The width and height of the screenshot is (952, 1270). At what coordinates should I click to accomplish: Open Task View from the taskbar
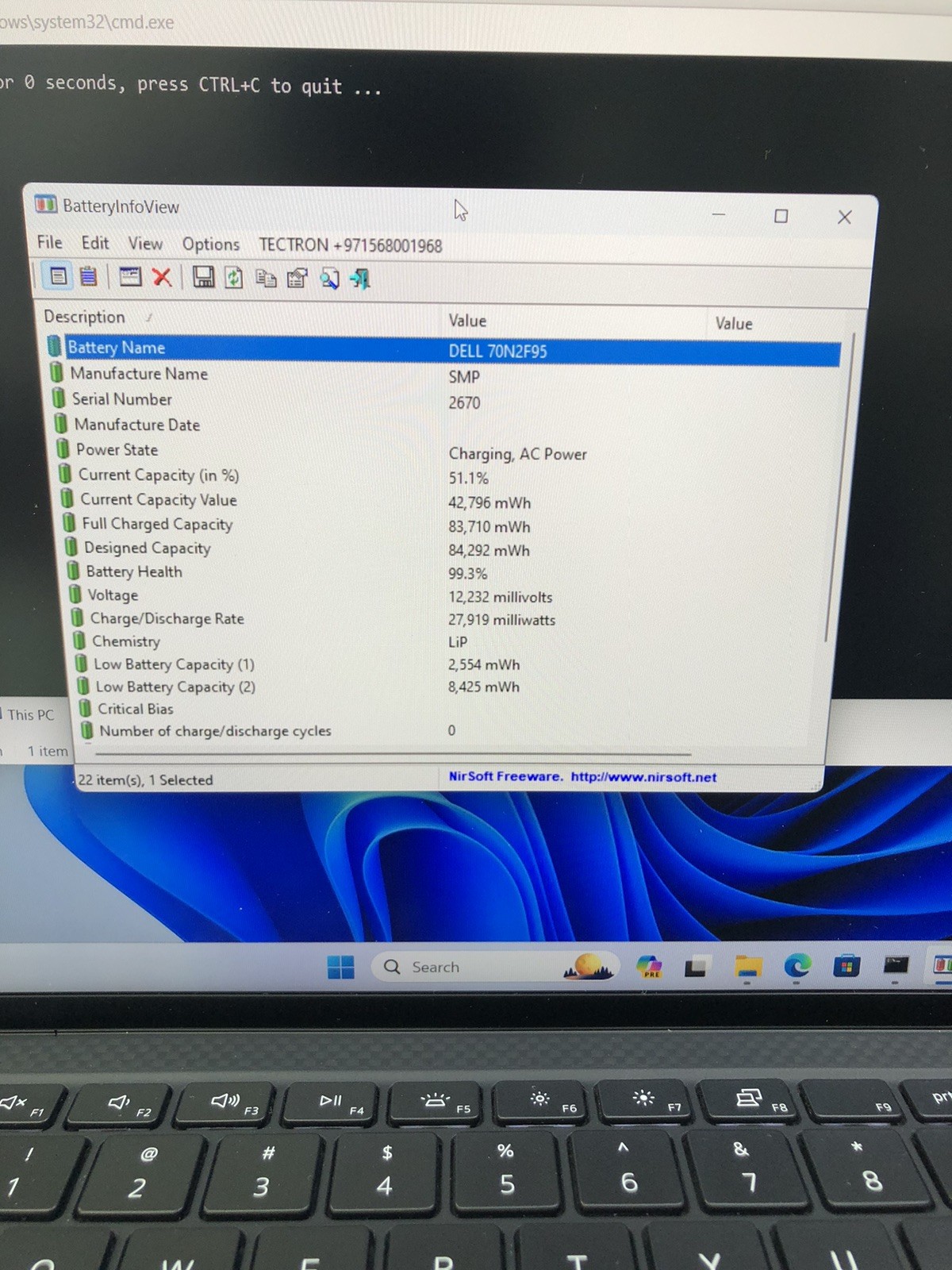click(696, 966)
